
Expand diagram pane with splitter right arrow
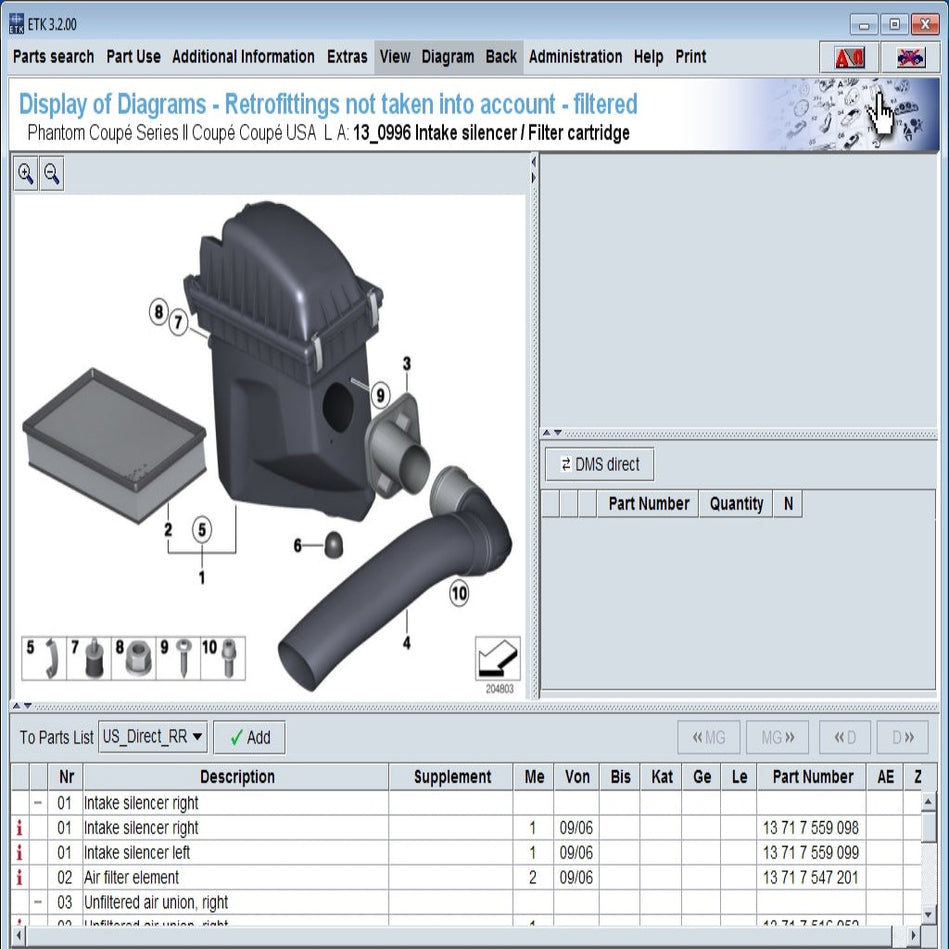533,178
